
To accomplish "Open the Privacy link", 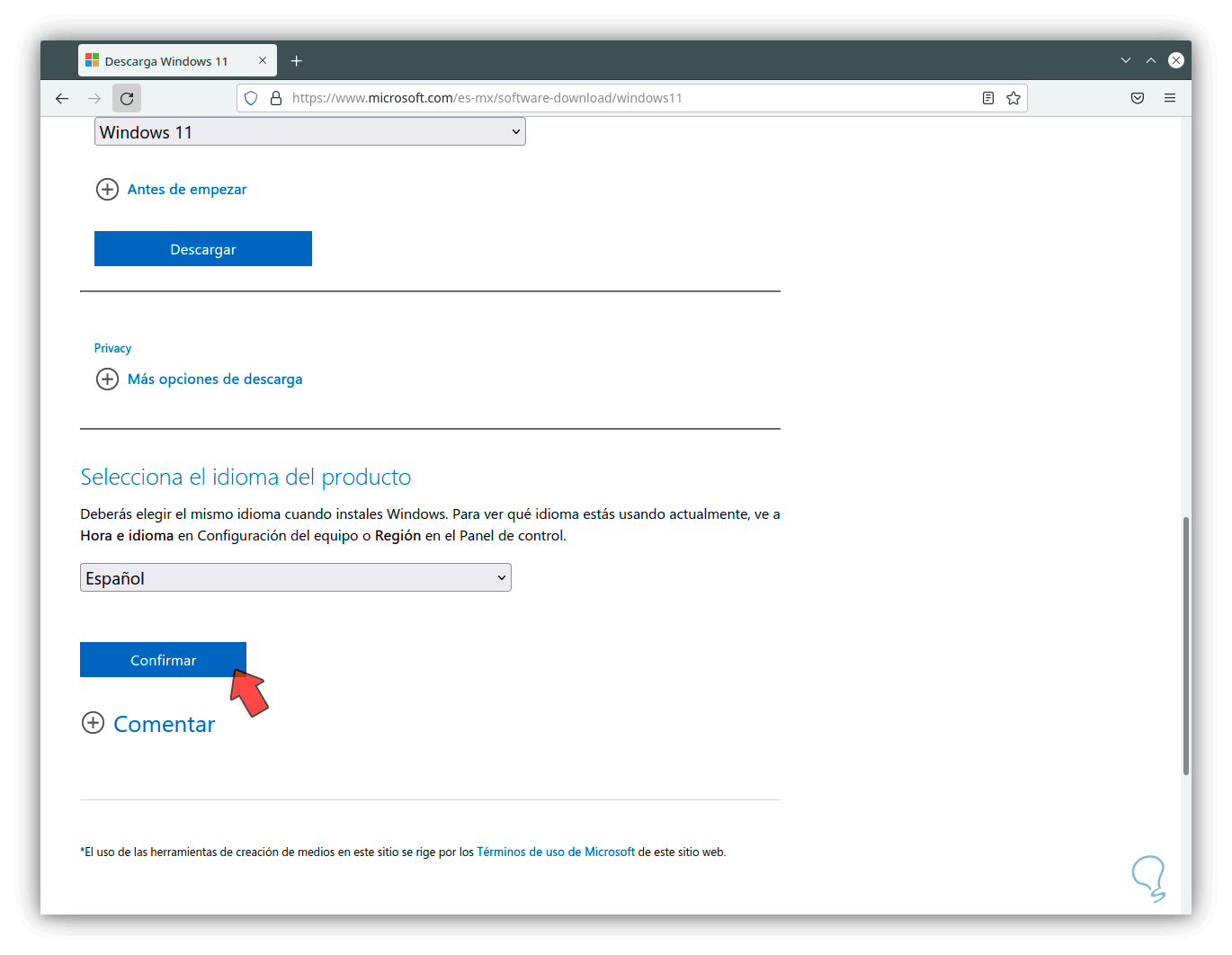I will (x=112, y=348).
